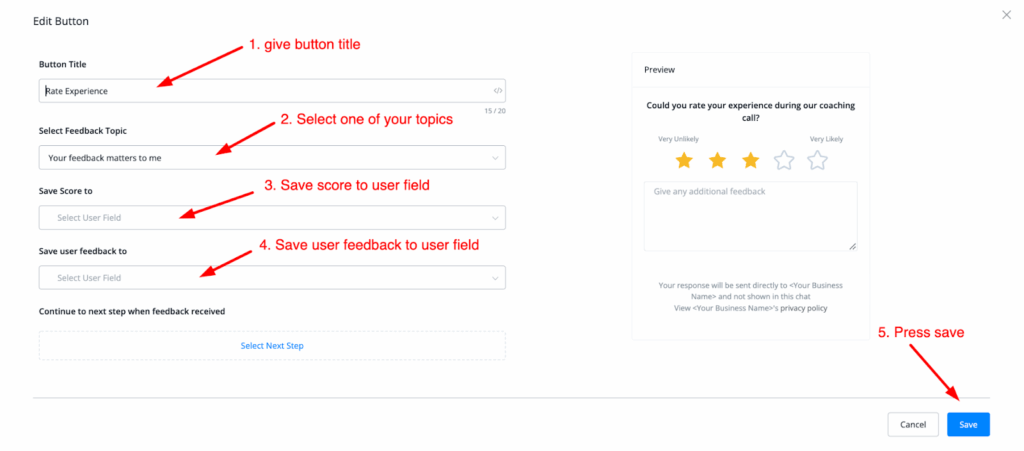The image size is (1024, 451).
Task: Open the privacy policy link in preview
Action: pos(806,309)
